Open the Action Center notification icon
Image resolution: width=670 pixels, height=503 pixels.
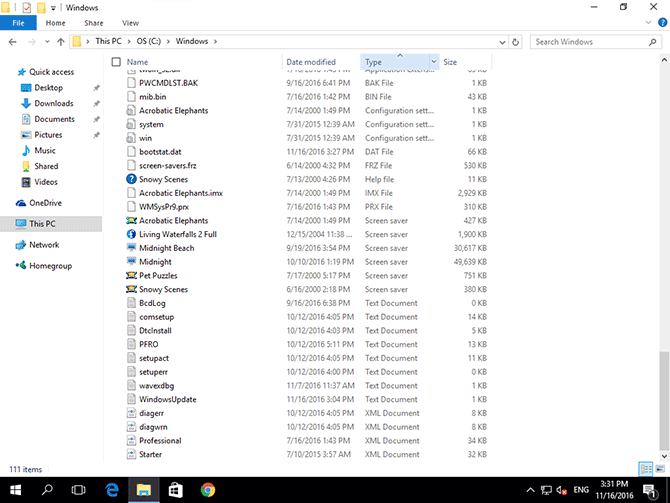pyautogui.click(x=651, y=491)
